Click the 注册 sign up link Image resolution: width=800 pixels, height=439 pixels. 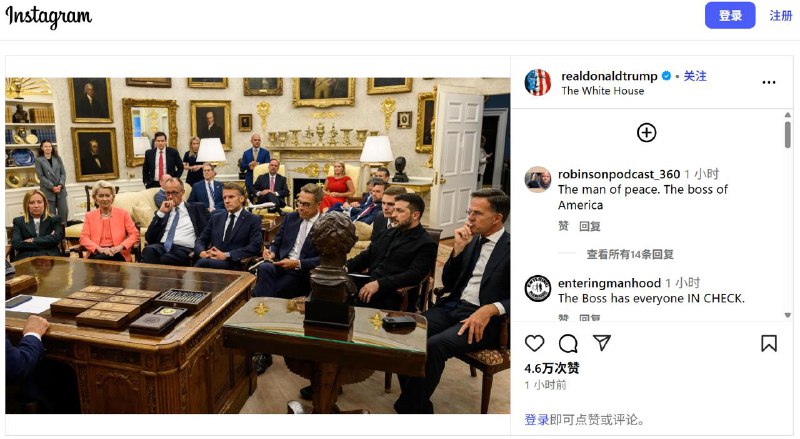tap(781, 15)
